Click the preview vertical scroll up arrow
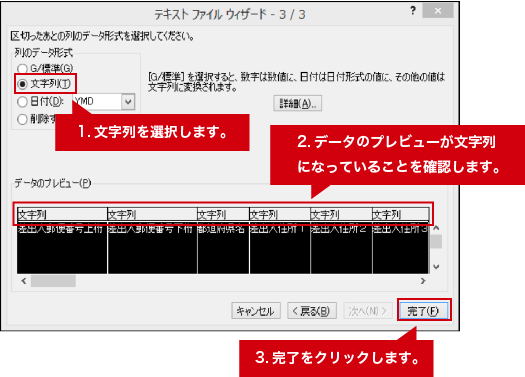This screenshot has width=525, height=377. click(436, 228)
